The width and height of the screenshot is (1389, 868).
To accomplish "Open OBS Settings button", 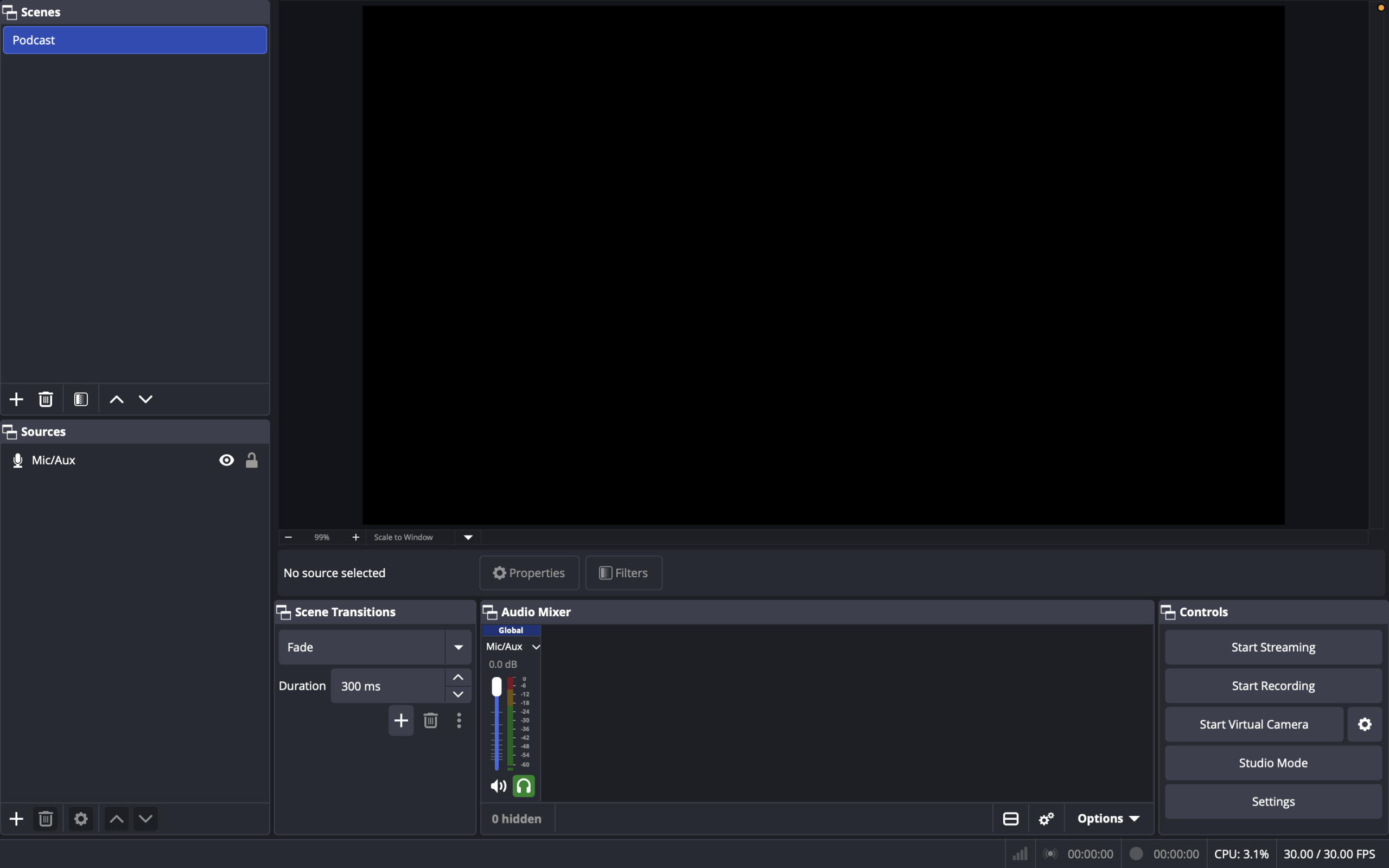I will click(1273, 801).
